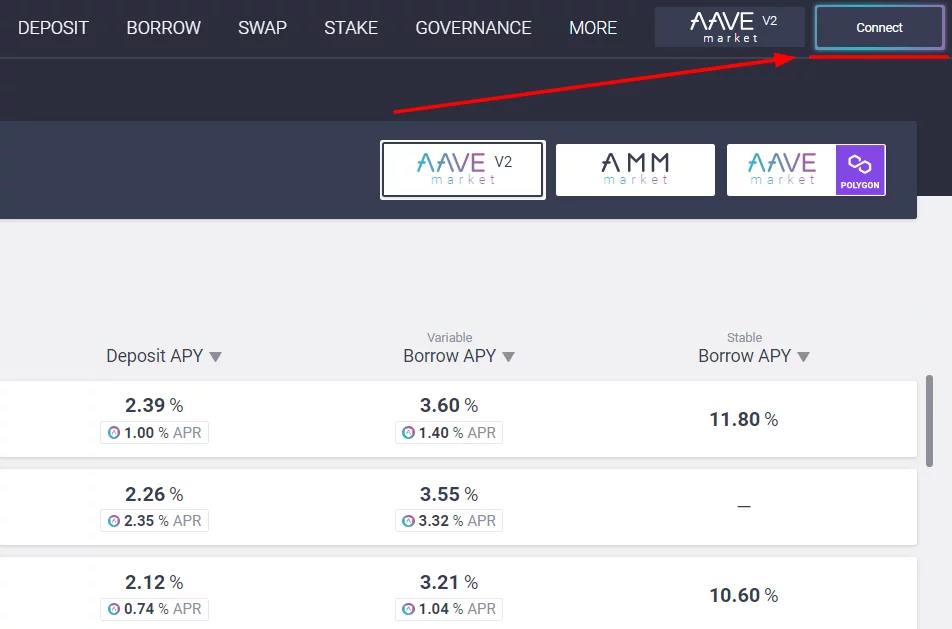This screenshot has width=952, height=629.
Task: Open the DEPOSIT menu item
Action: 53,28
